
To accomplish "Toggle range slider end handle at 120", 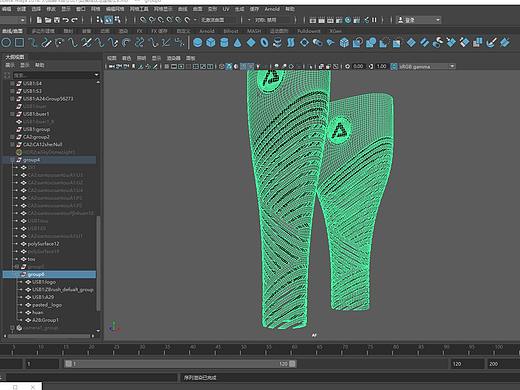I will pos(292,364).
